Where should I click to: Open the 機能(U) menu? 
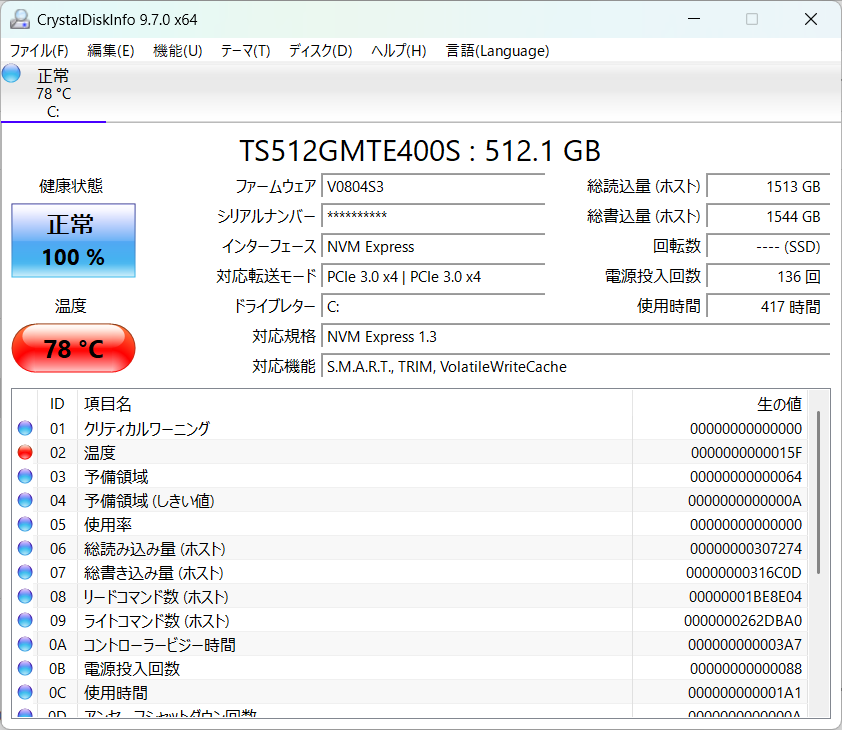coord(178,51)
